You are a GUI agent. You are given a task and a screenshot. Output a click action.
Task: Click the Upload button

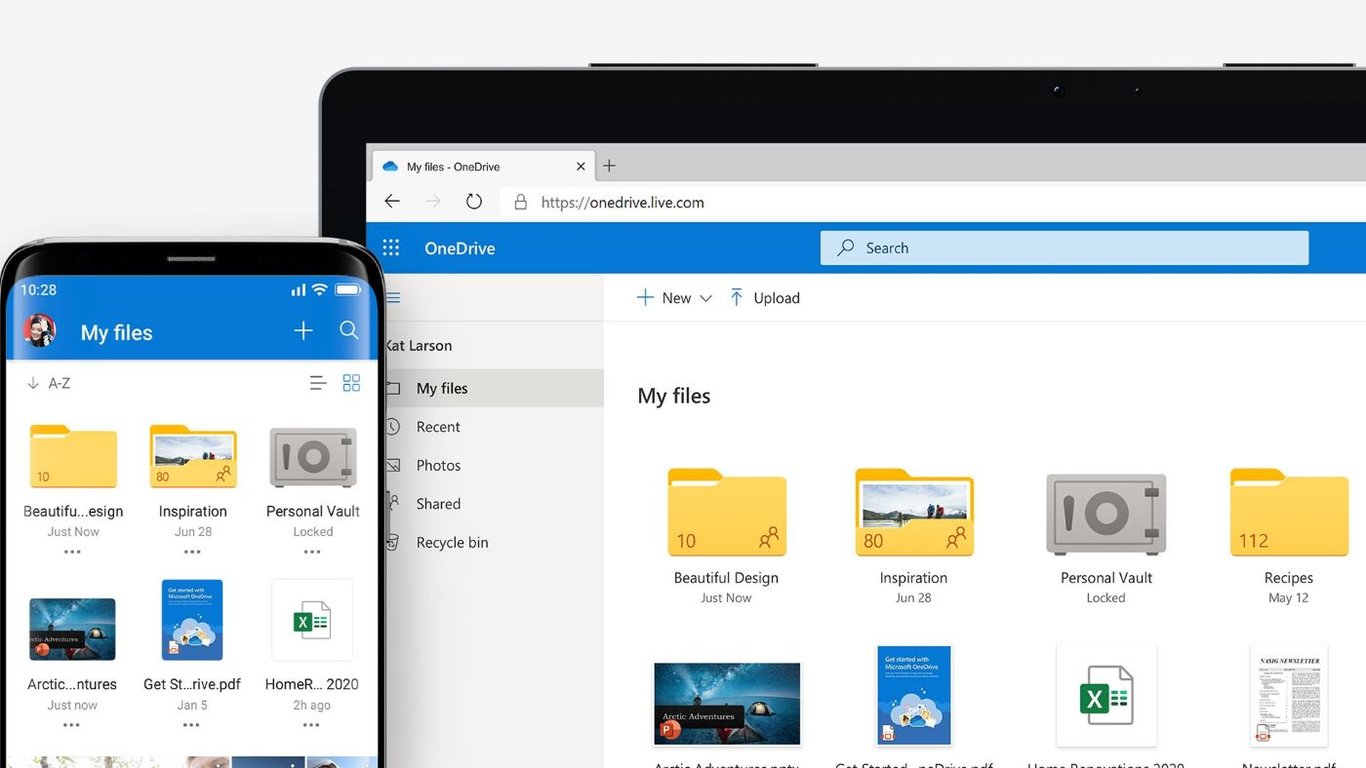coord(765,298)
